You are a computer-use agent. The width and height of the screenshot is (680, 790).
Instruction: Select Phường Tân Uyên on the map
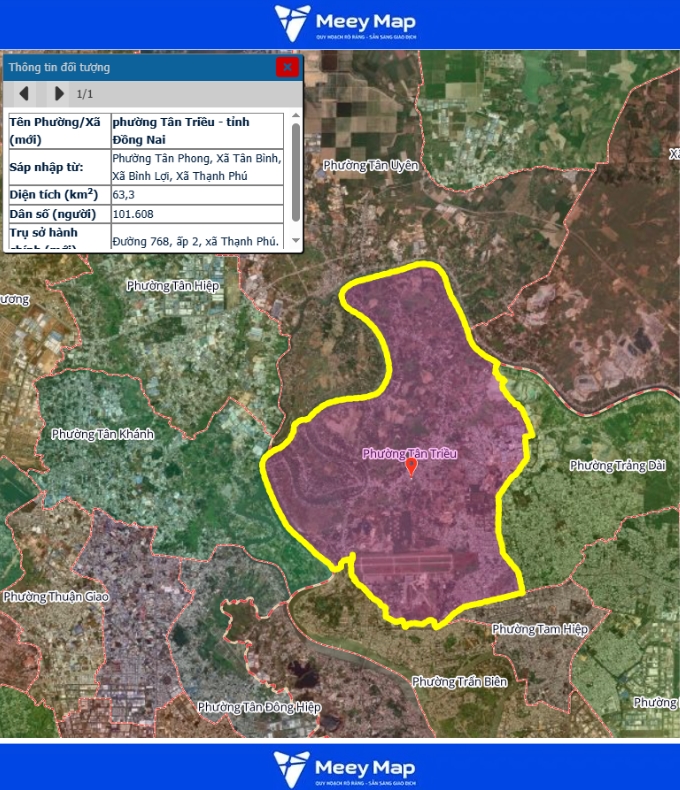coord(371,165)
